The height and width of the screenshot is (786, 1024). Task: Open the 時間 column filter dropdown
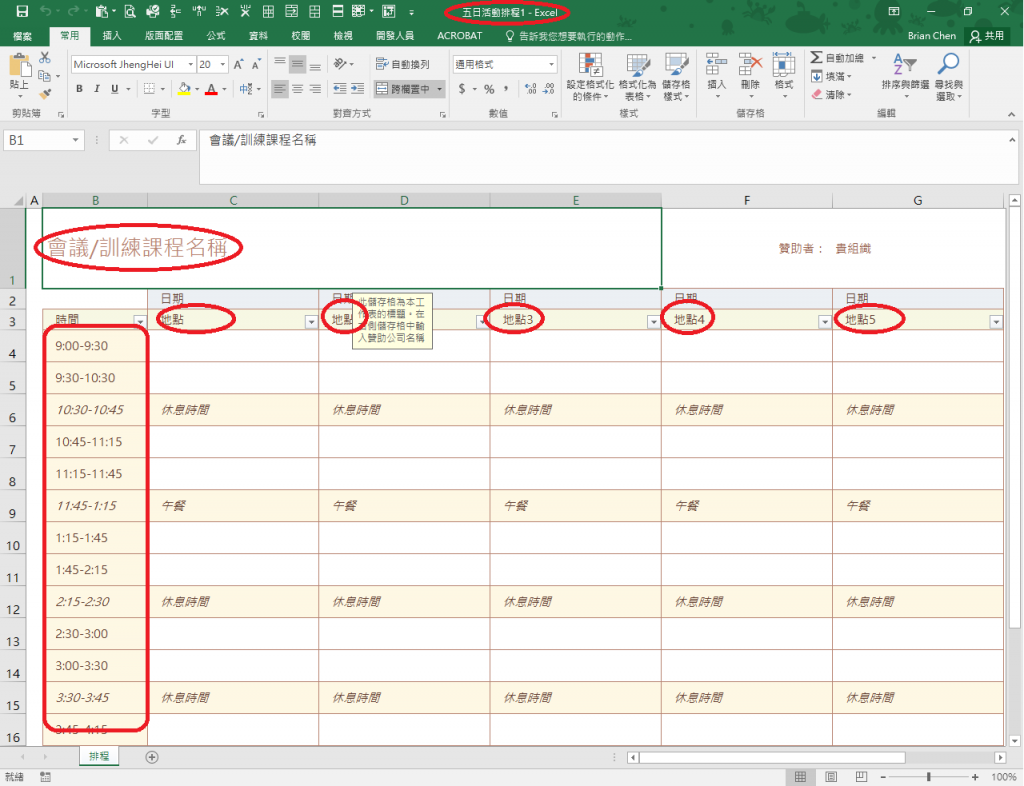pyautogui.click(x=140, y=321)
